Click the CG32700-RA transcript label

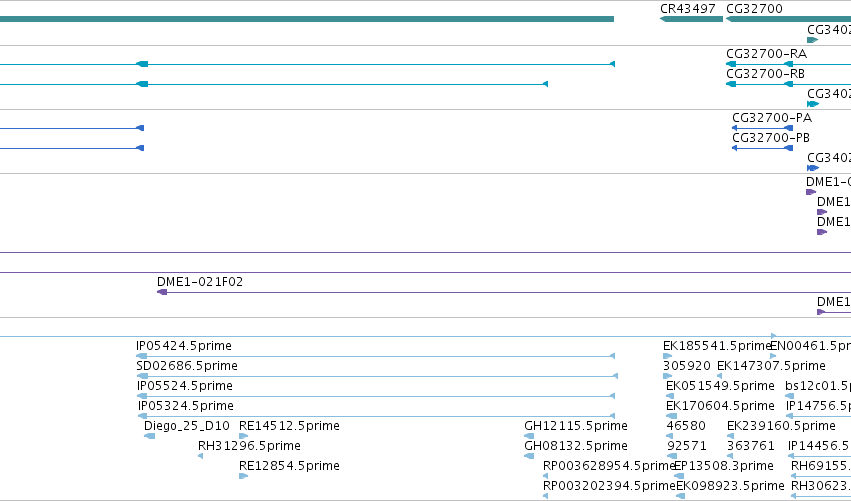(x=766, y=54)
